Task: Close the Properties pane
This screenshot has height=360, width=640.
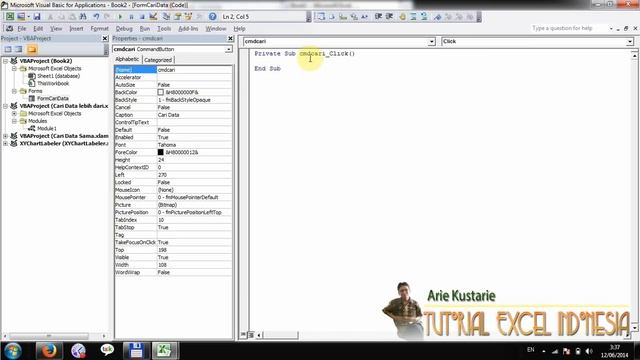Action: (x=230, y=38)
